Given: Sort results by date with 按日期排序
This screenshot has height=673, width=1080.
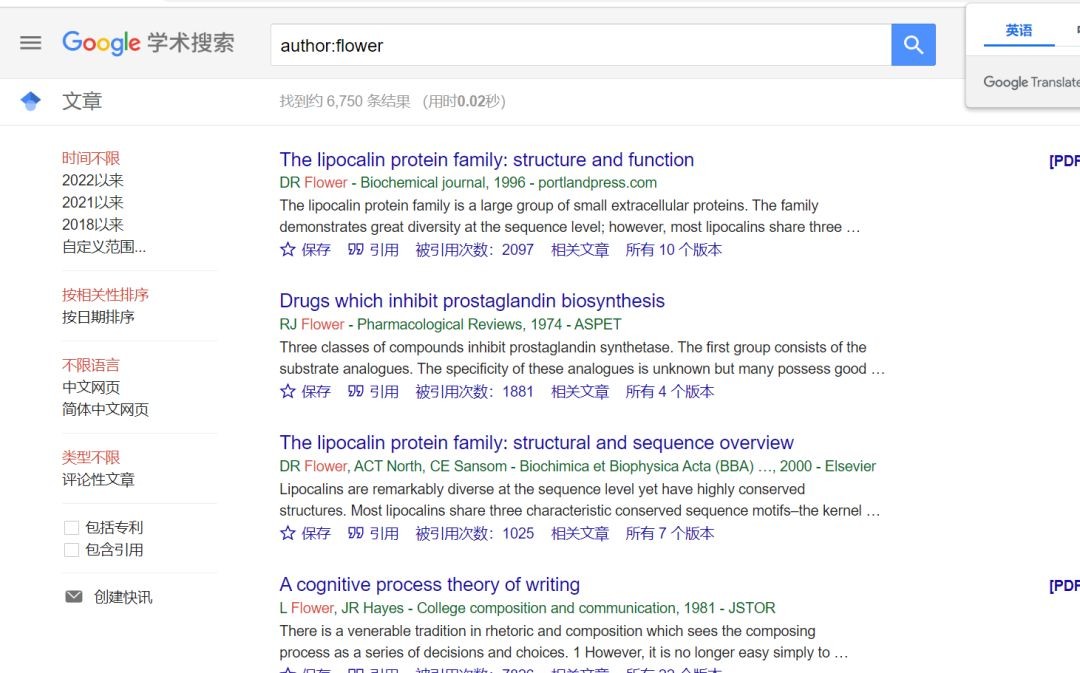Looking at the screenshot, I should pos(98,317).
